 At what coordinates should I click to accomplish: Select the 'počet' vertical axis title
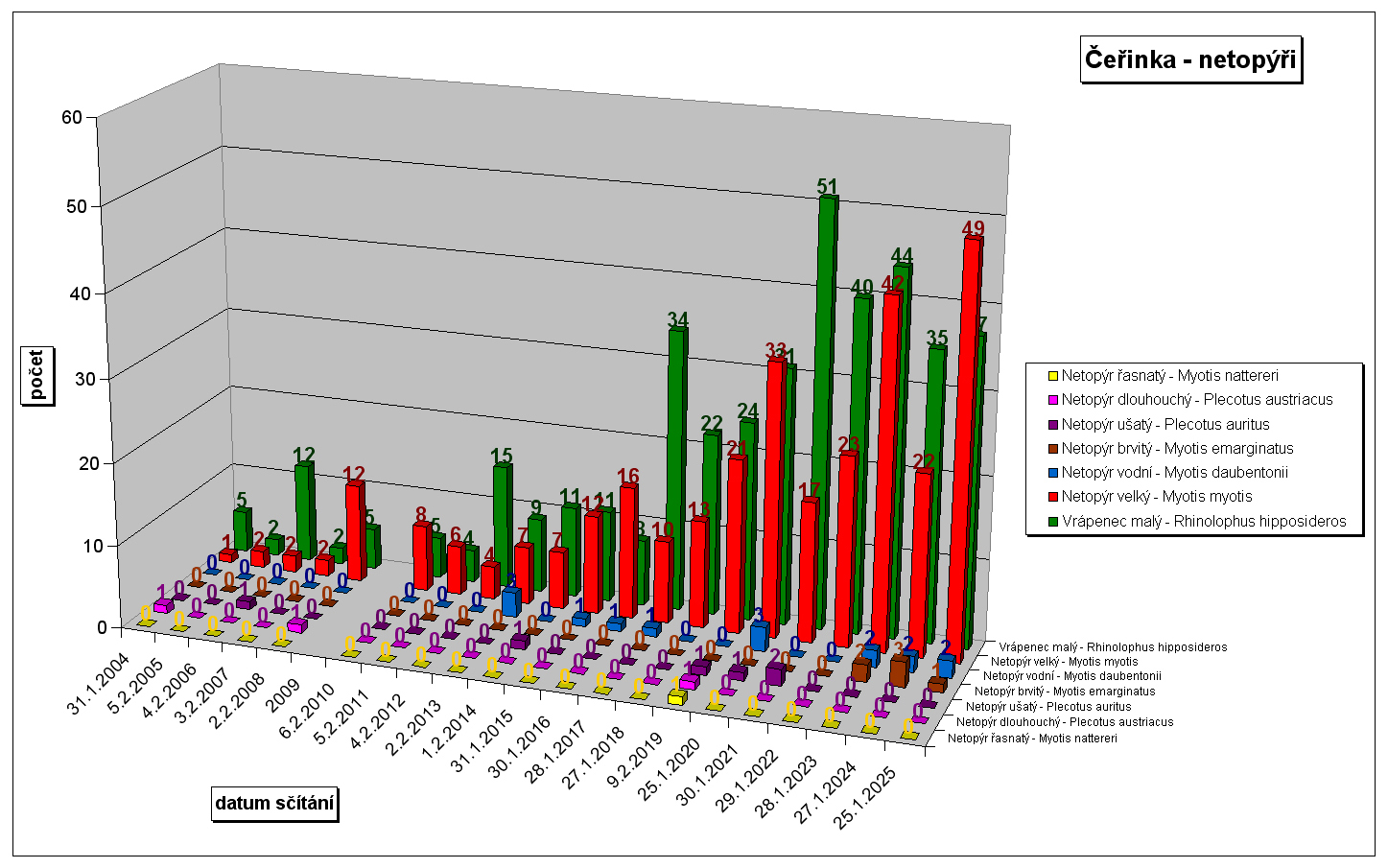click(x=36, y=375)
